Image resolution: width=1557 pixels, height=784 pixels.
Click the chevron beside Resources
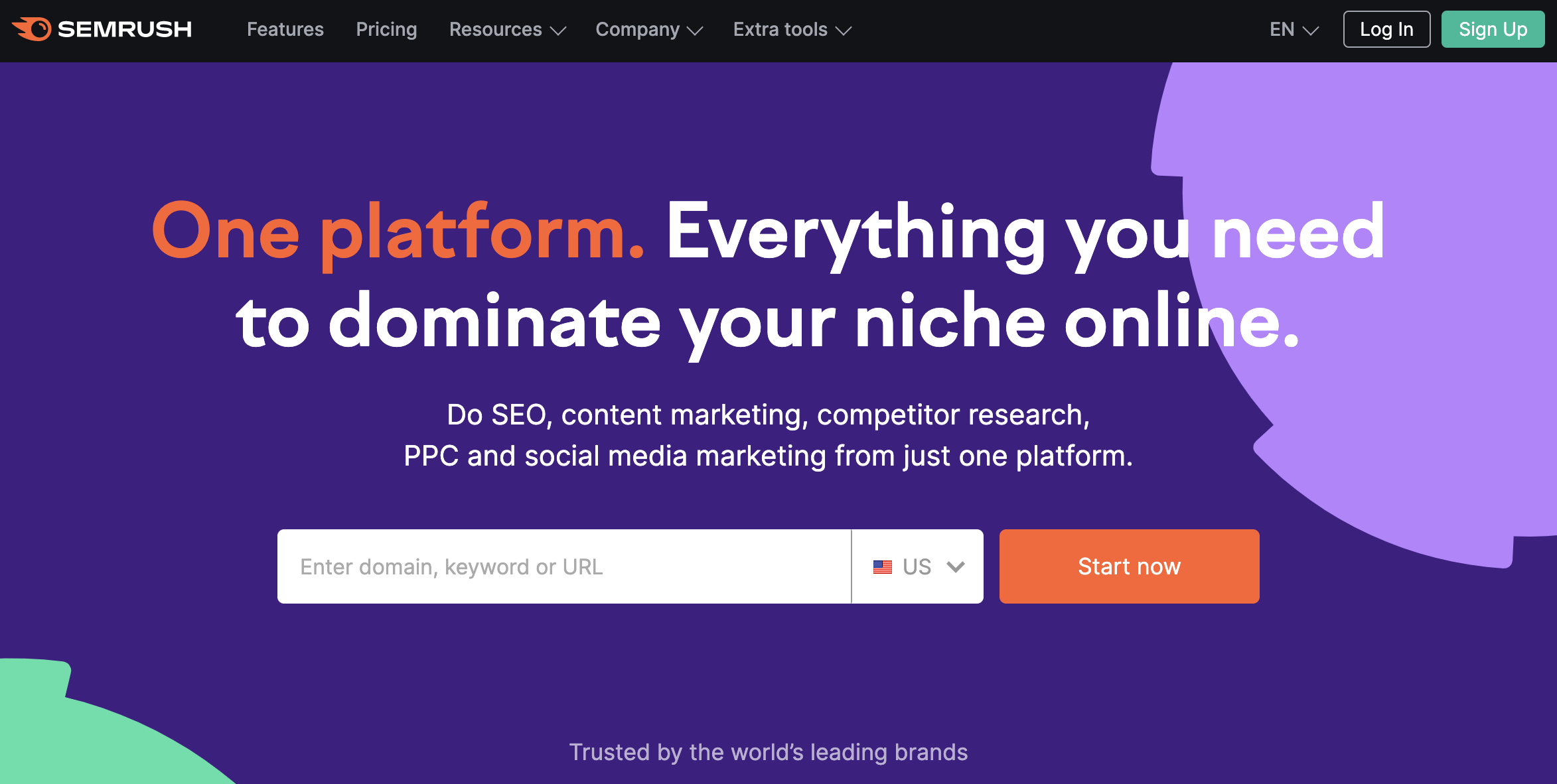[558, 31]
